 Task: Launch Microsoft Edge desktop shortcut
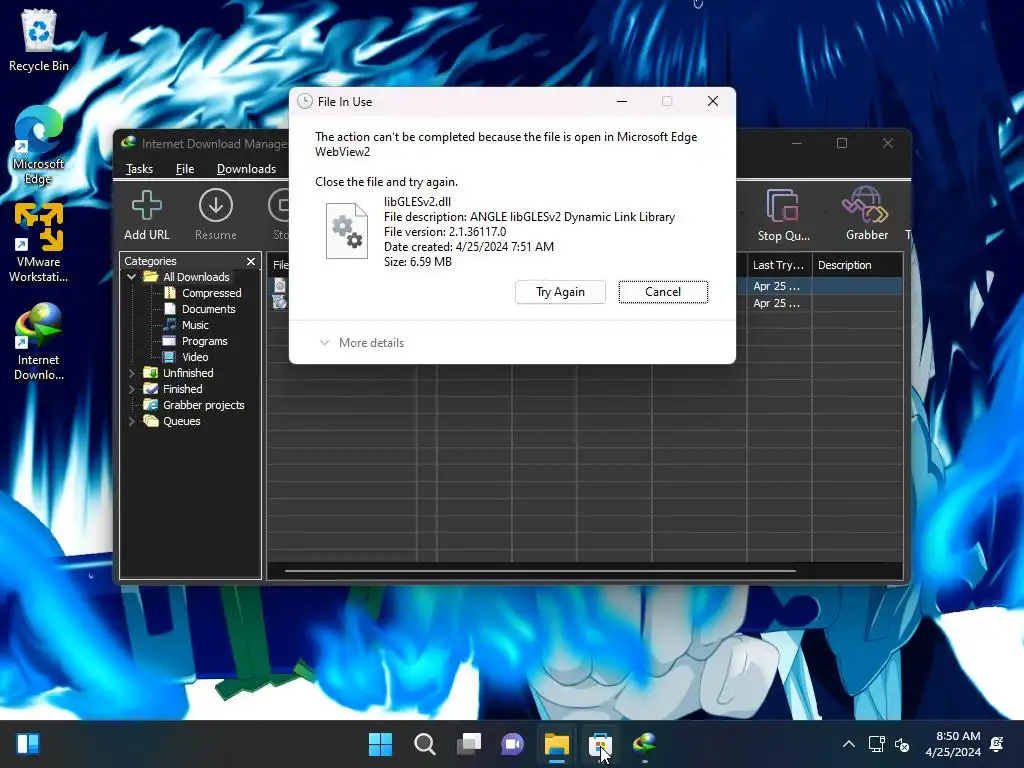[x=39, y=145]
